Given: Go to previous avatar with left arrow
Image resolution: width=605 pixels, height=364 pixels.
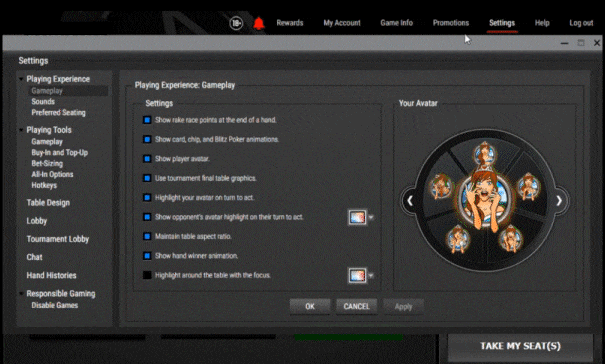Looking at the screenshot, I should 410,200.
